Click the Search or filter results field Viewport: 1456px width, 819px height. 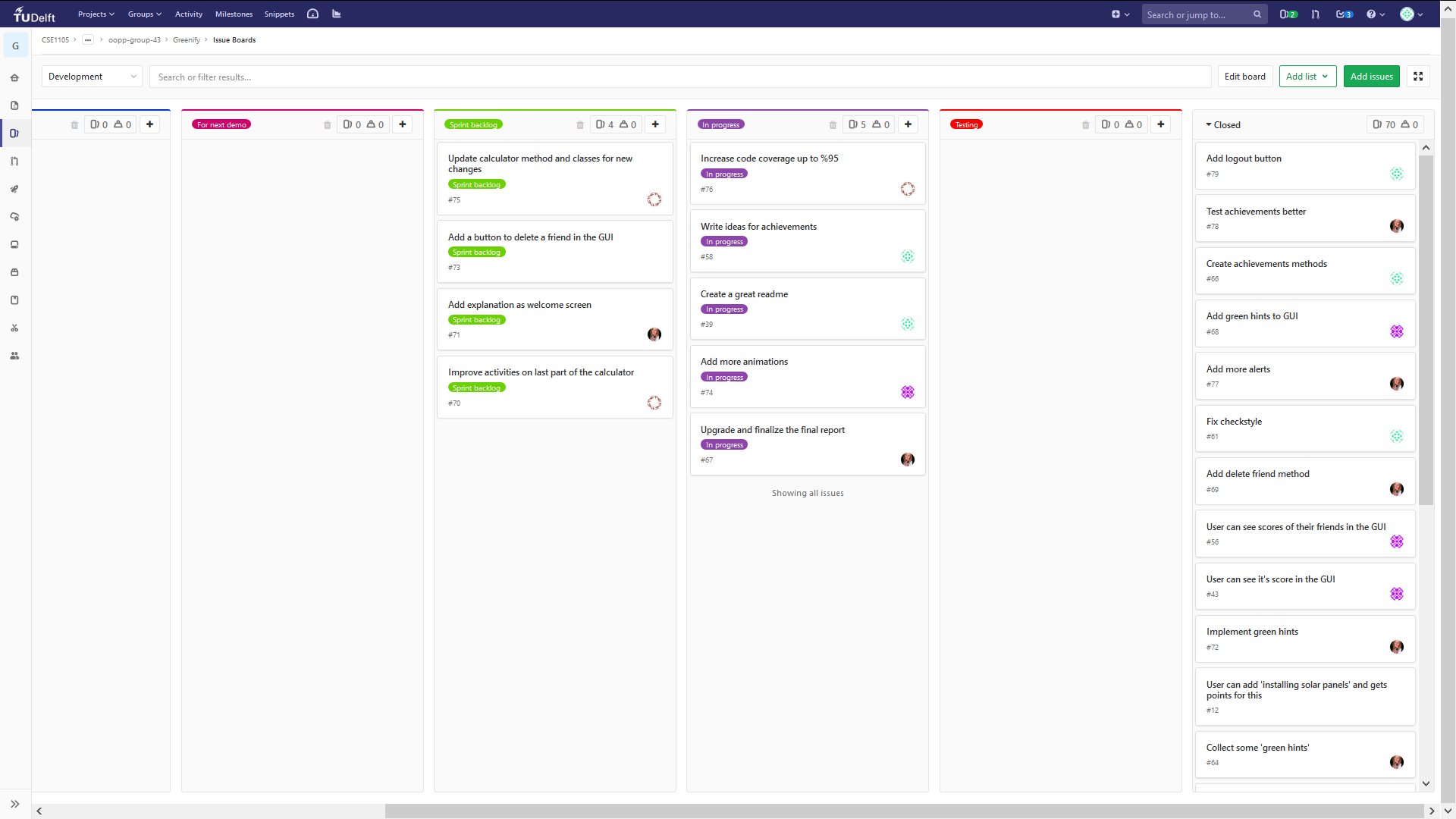[679, 77]
